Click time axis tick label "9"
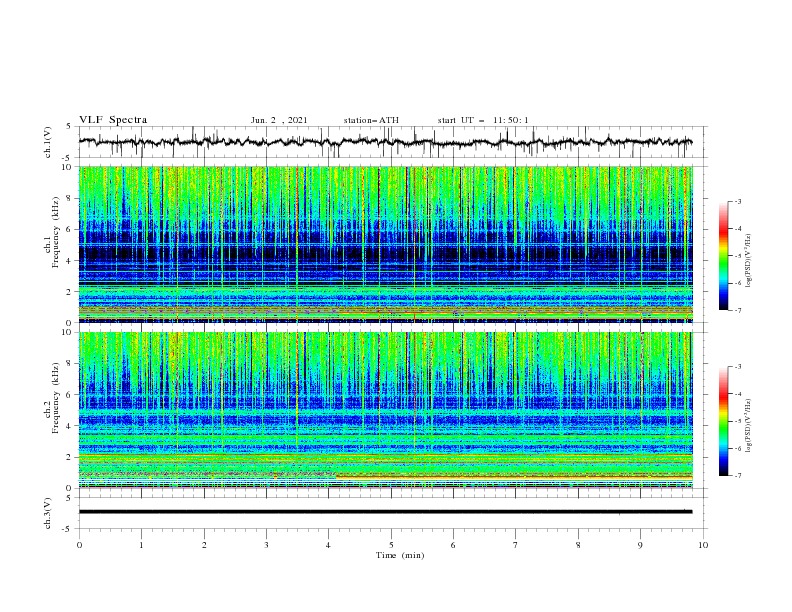This screenshot has width=792, height=612. tap(640, 545)
